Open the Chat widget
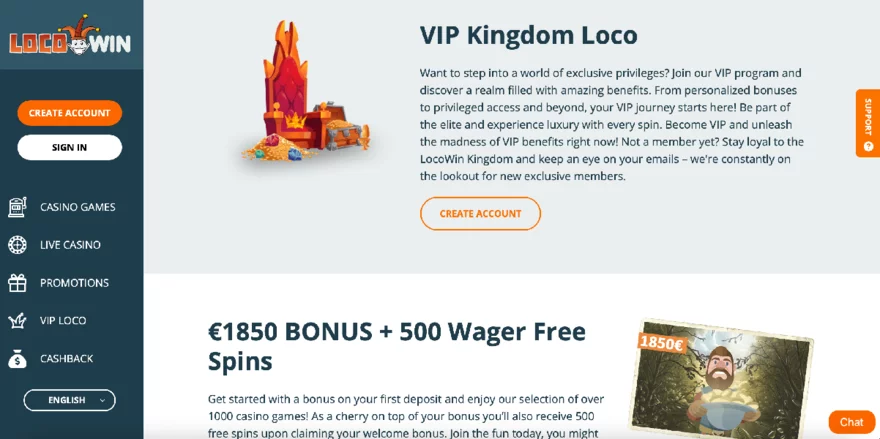The image size is (880, 439). click(851, 422)
